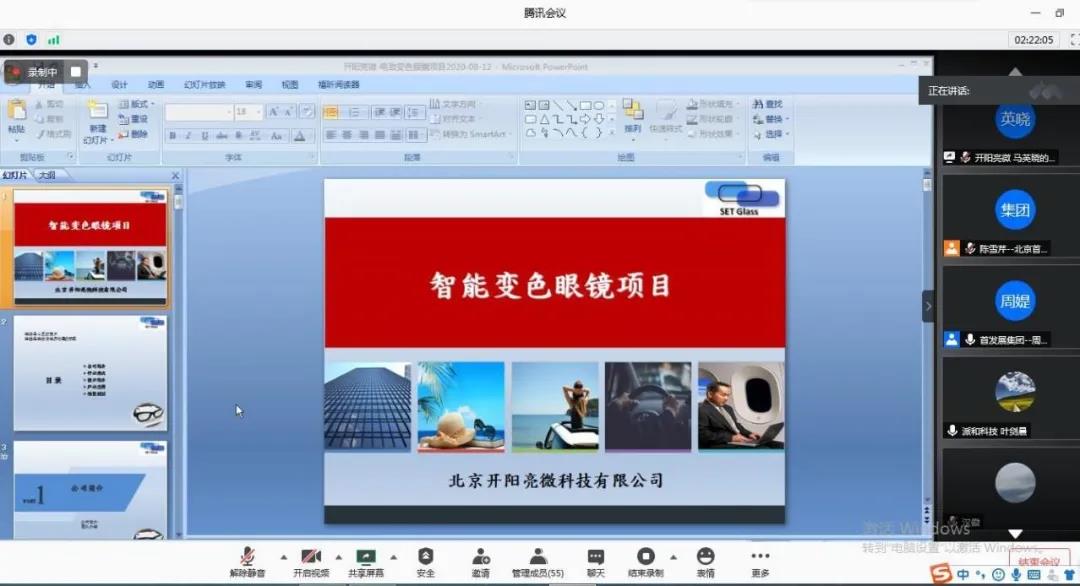Click the meeting info icon top-left

point(9,40)
